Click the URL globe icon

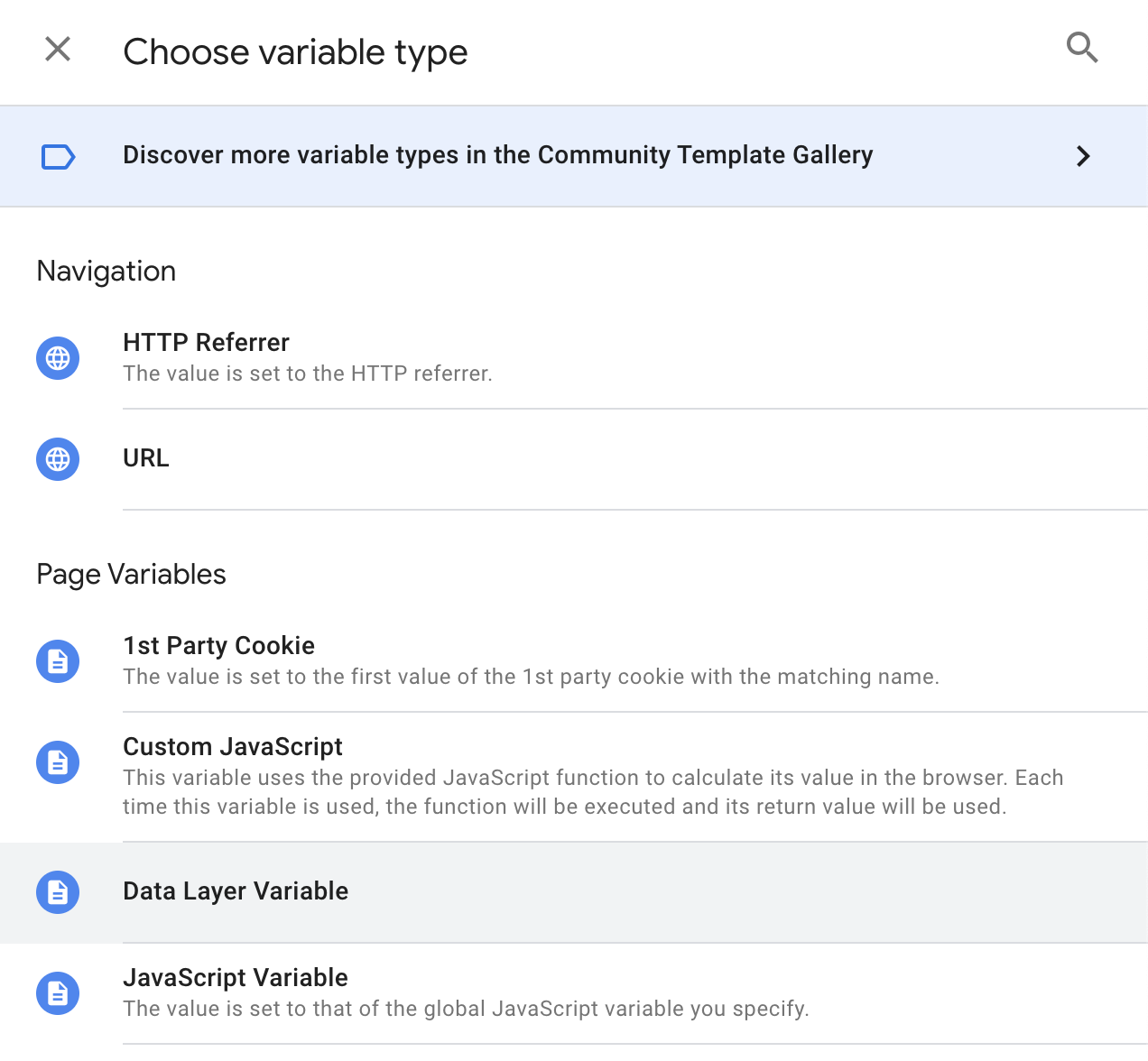[x=58, y=459]
